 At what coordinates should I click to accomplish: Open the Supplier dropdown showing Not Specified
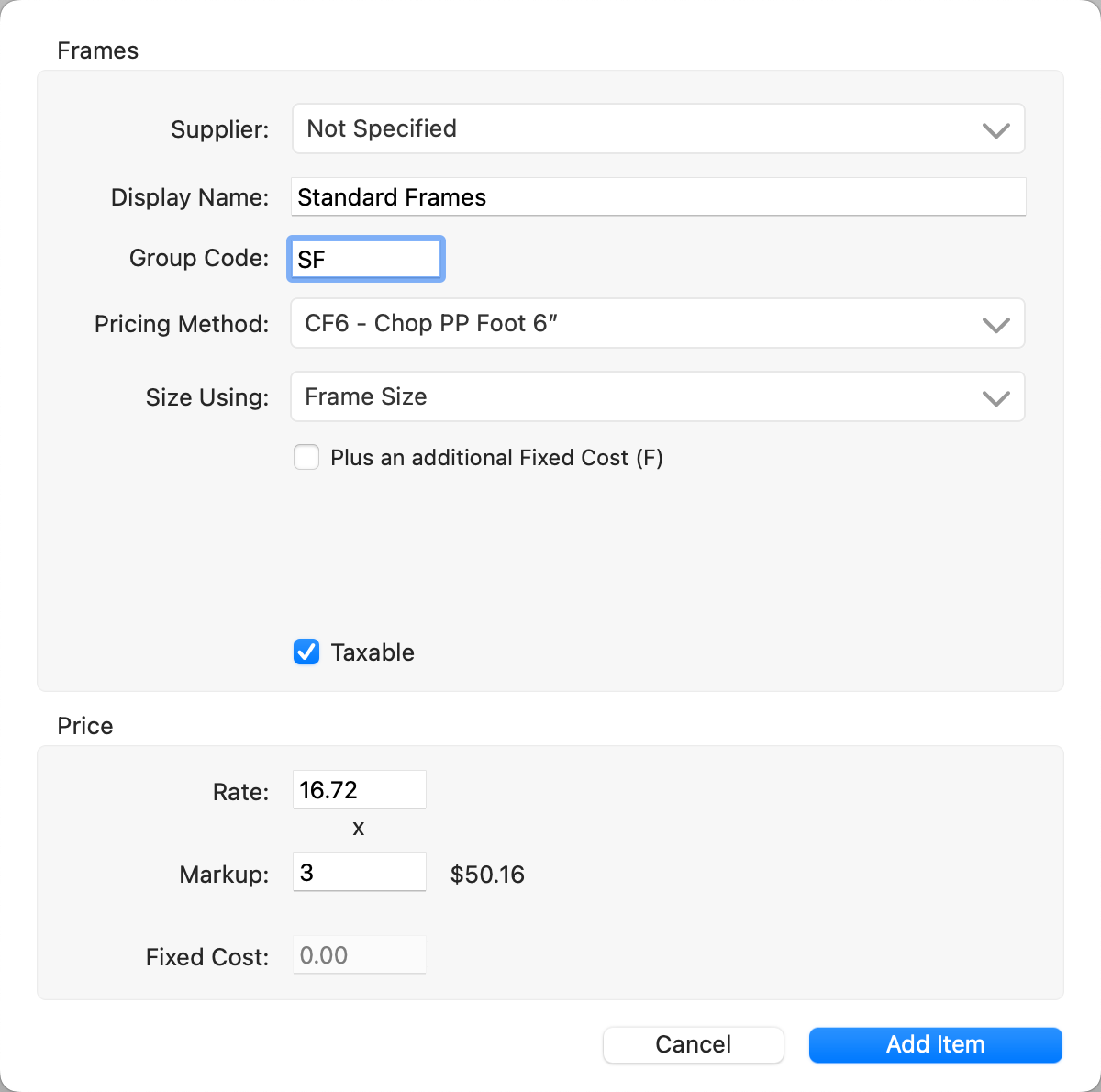pyautogui.click(x=657, y=128)
